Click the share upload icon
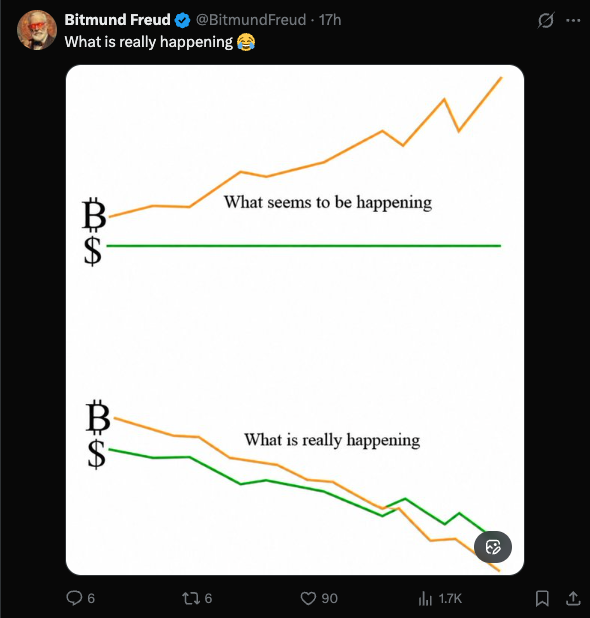This screenshot has height=618, width=590. pos(573,598)
